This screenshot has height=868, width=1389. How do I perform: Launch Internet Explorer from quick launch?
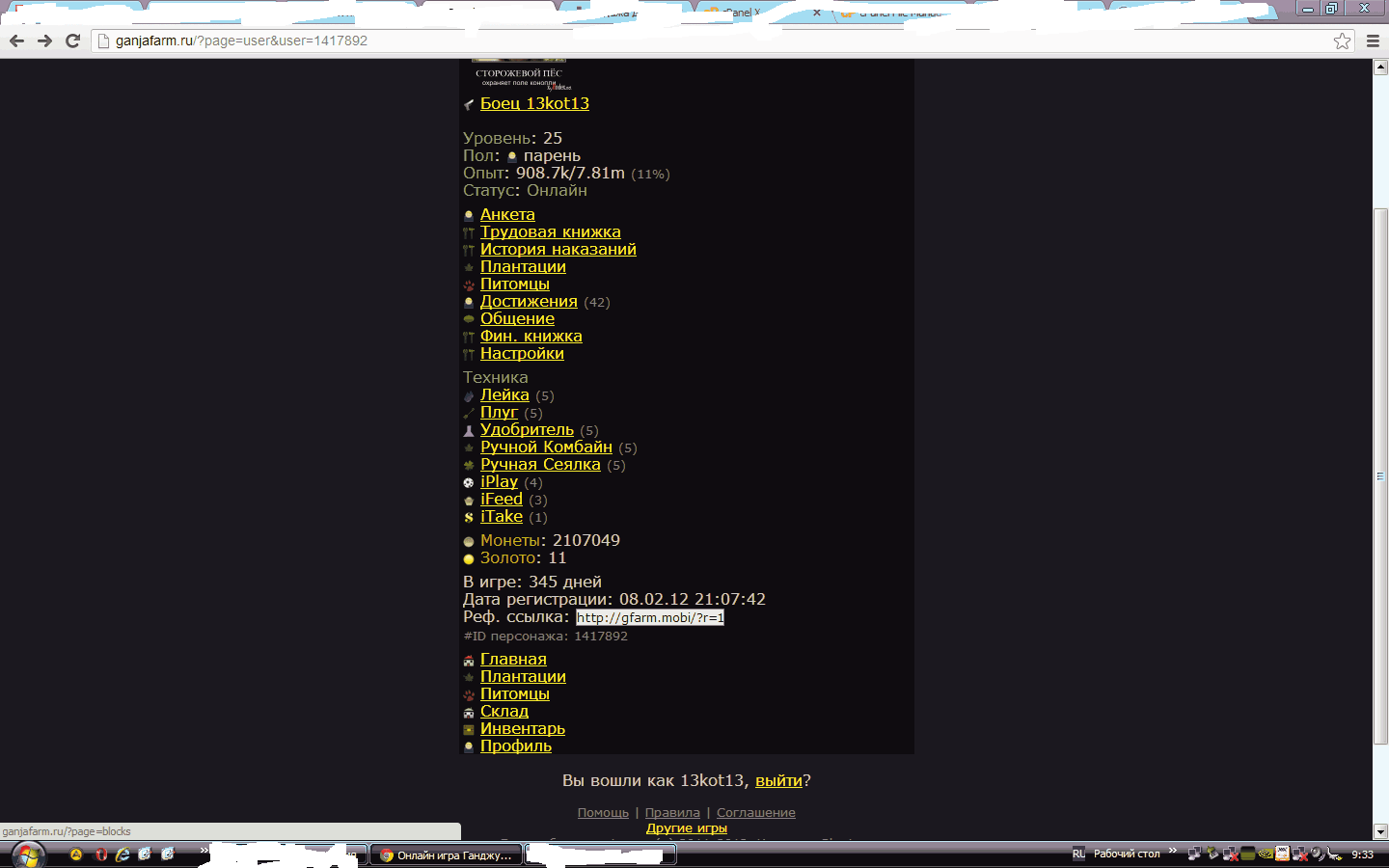click(123, 854)
